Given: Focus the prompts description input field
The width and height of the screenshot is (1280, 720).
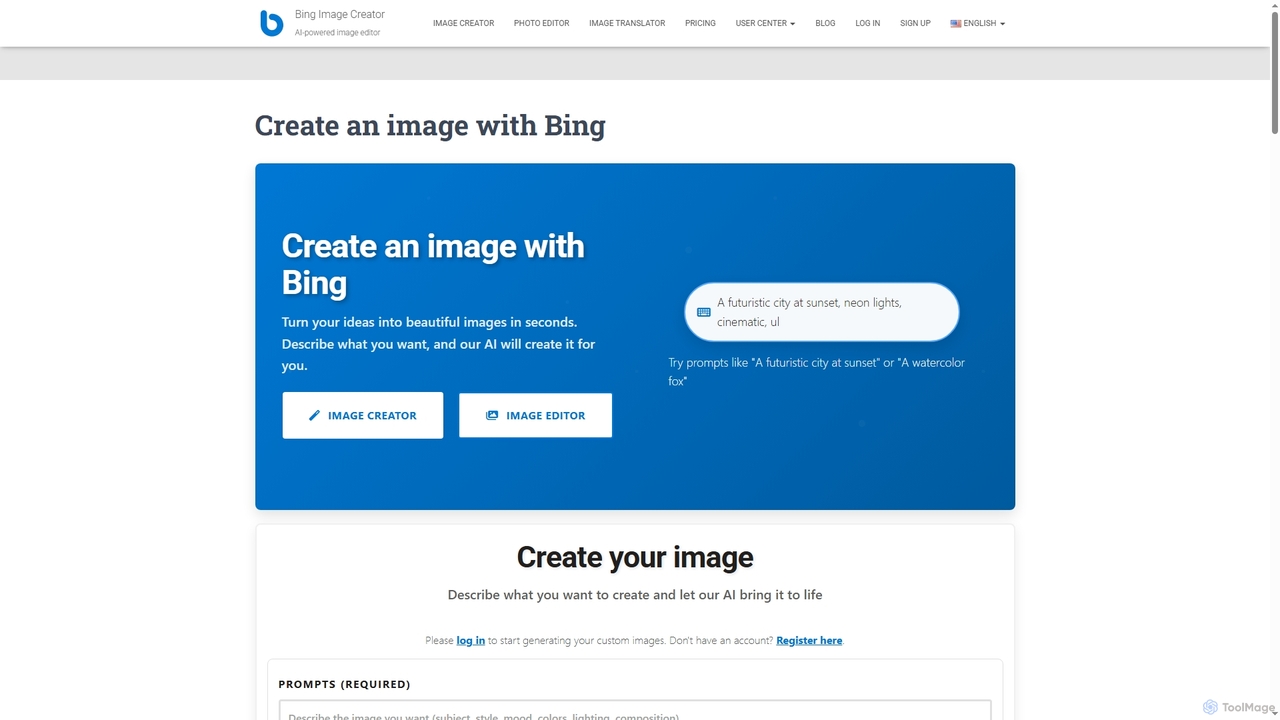Looking at the screenshot, I should (x=635, y=711).
